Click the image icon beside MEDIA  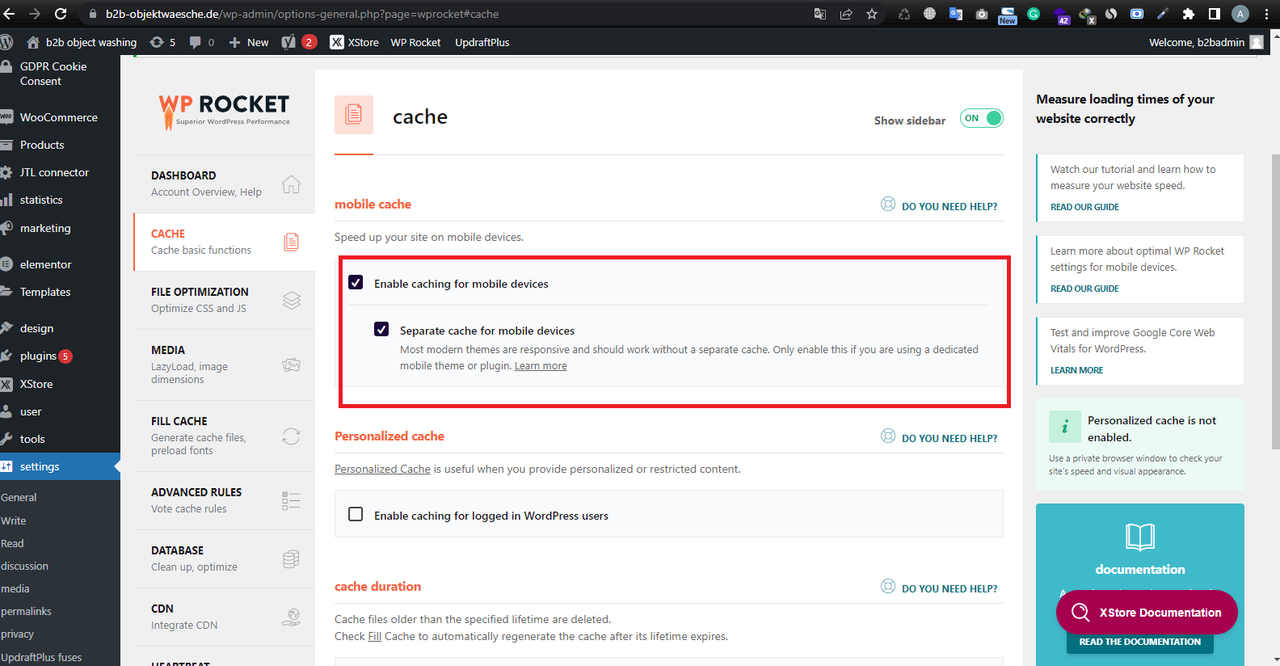[291, 365]
